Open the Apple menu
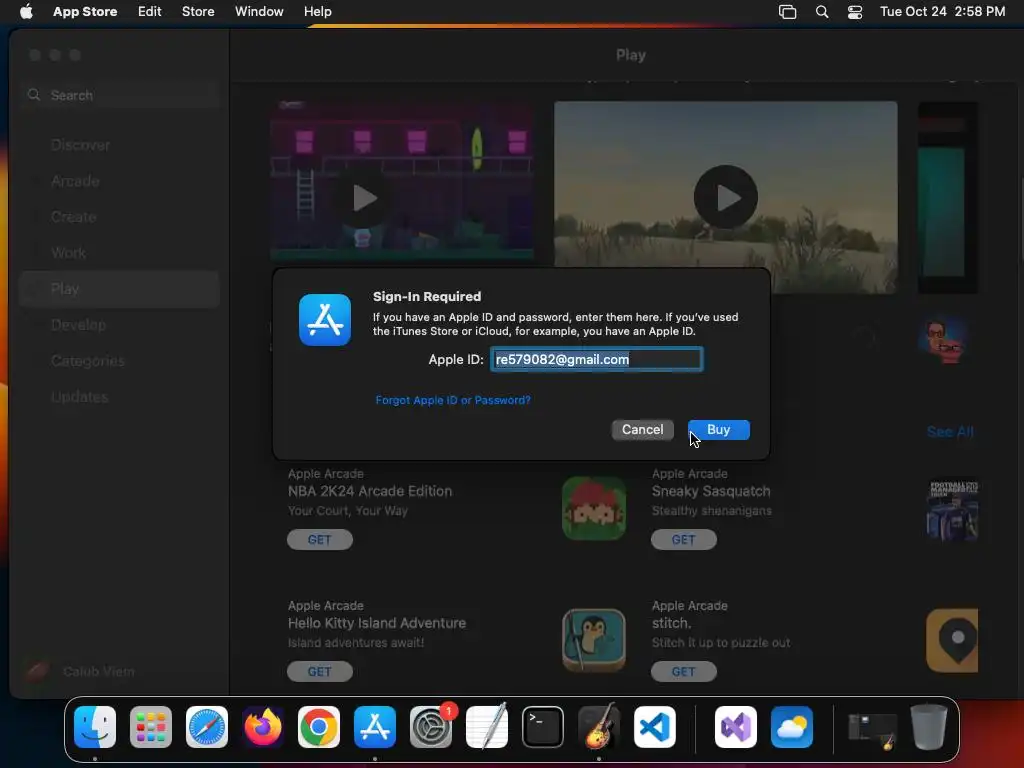 coord(26,12)
